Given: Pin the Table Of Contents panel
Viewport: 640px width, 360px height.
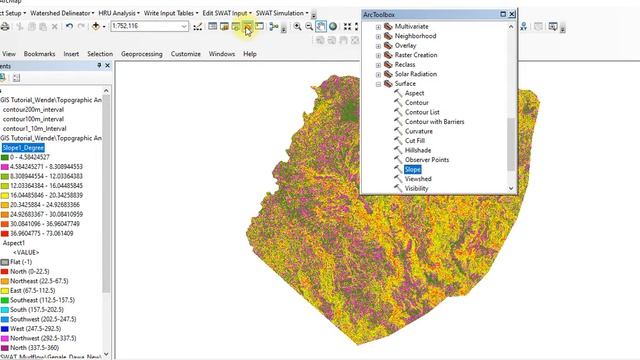Looking at the screenshot, I should pos(99,65).
